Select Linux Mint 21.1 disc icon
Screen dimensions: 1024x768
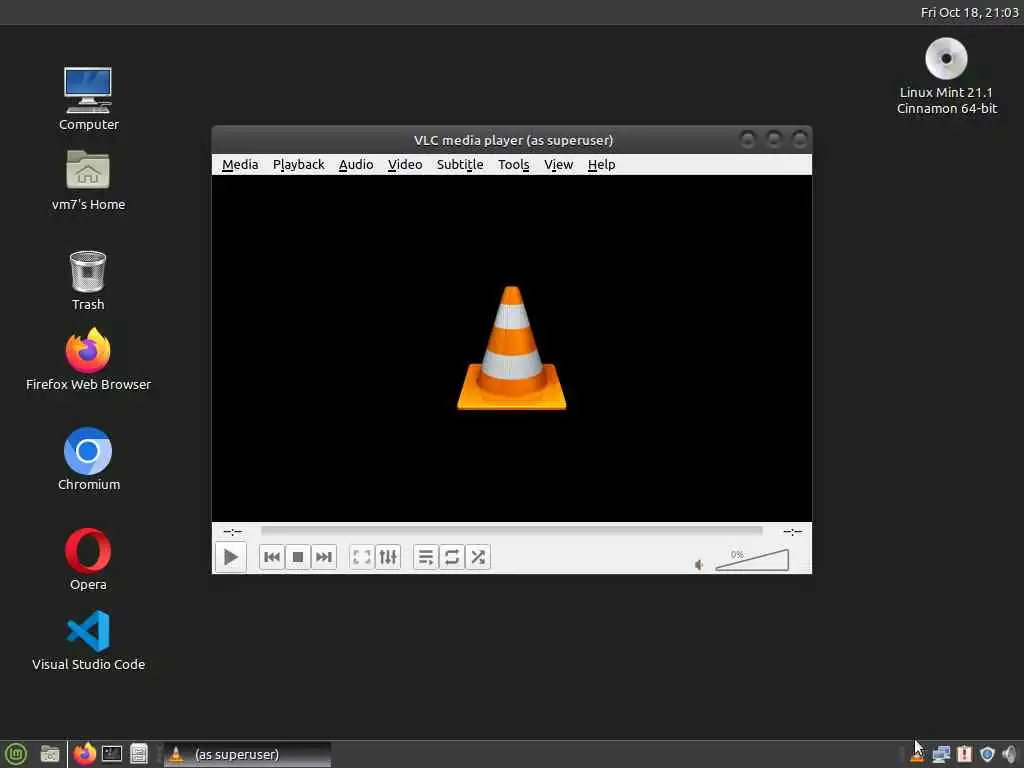point(946,76)
